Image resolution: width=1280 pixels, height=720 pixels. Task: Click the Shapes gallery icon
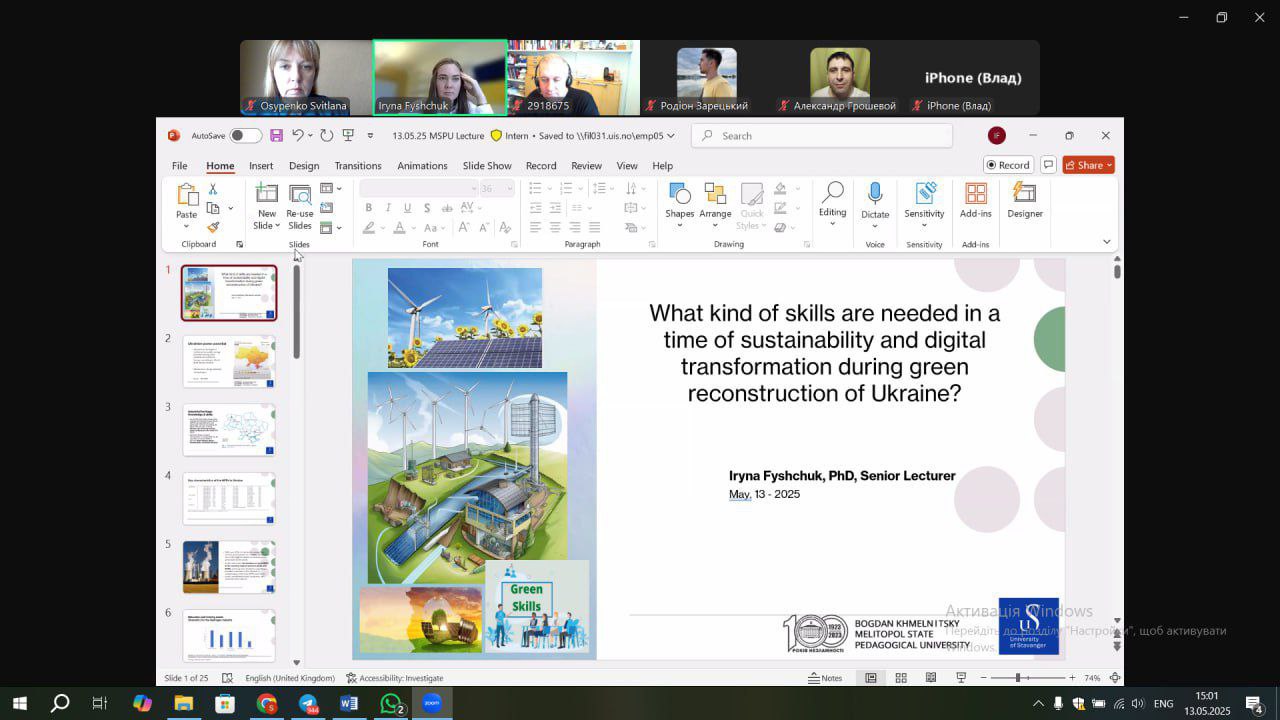coord(679,193)
